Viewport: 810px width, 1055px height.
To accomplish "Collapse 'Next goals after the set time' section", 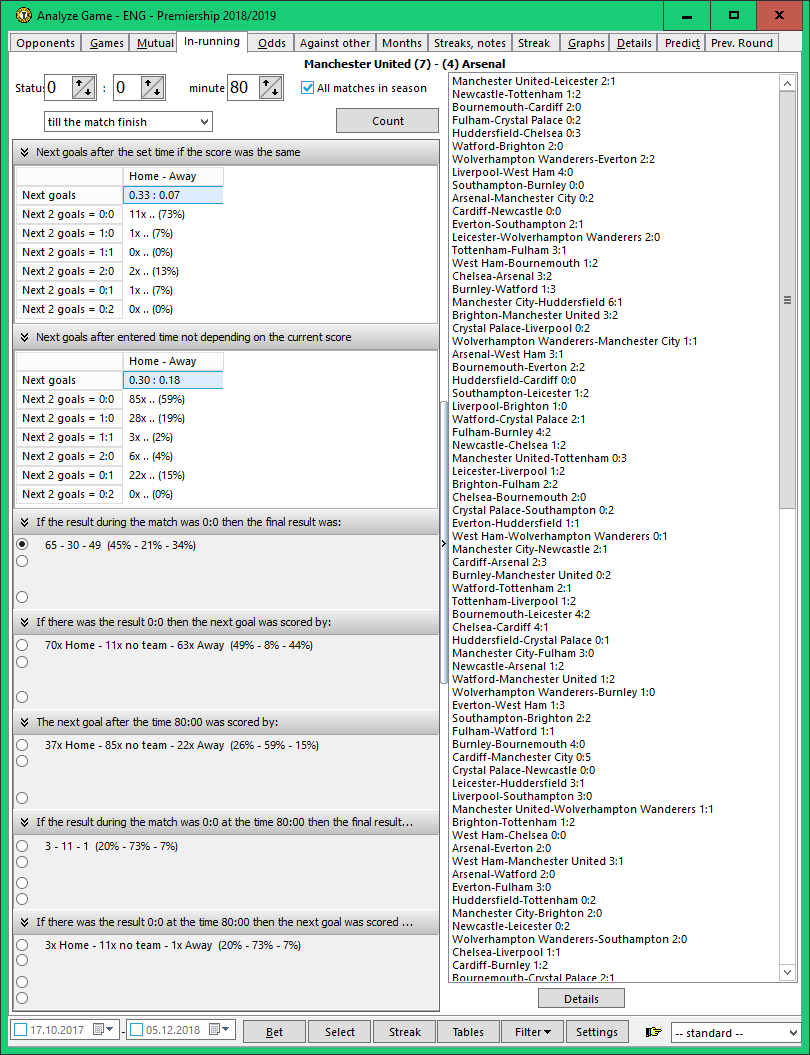I will click(24, 152).
